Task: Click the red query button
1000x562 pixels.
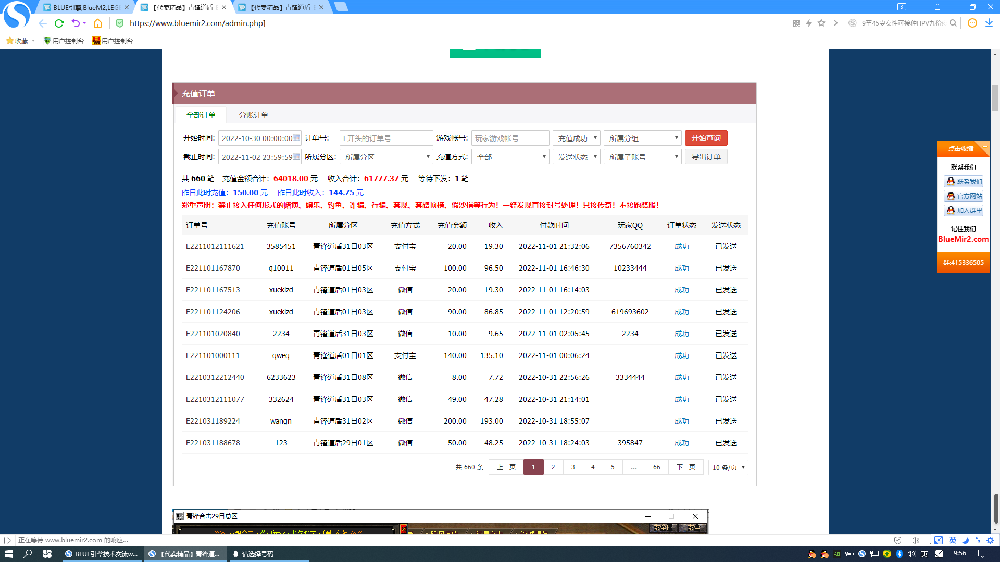Action: coord(706,138)
